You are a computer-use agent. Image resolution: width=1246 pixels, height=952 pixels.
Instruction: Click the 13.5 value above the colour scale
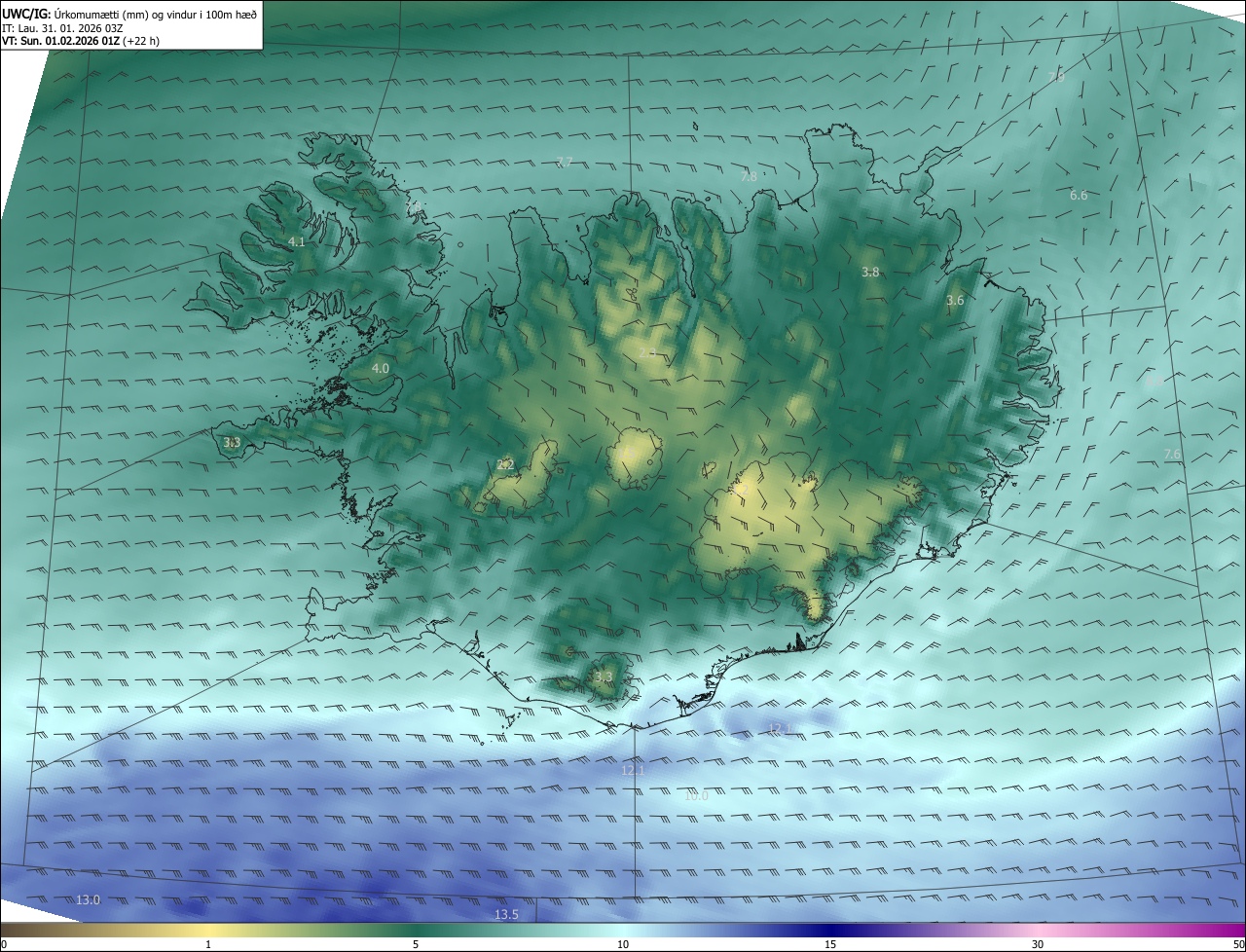pos(506,915)
